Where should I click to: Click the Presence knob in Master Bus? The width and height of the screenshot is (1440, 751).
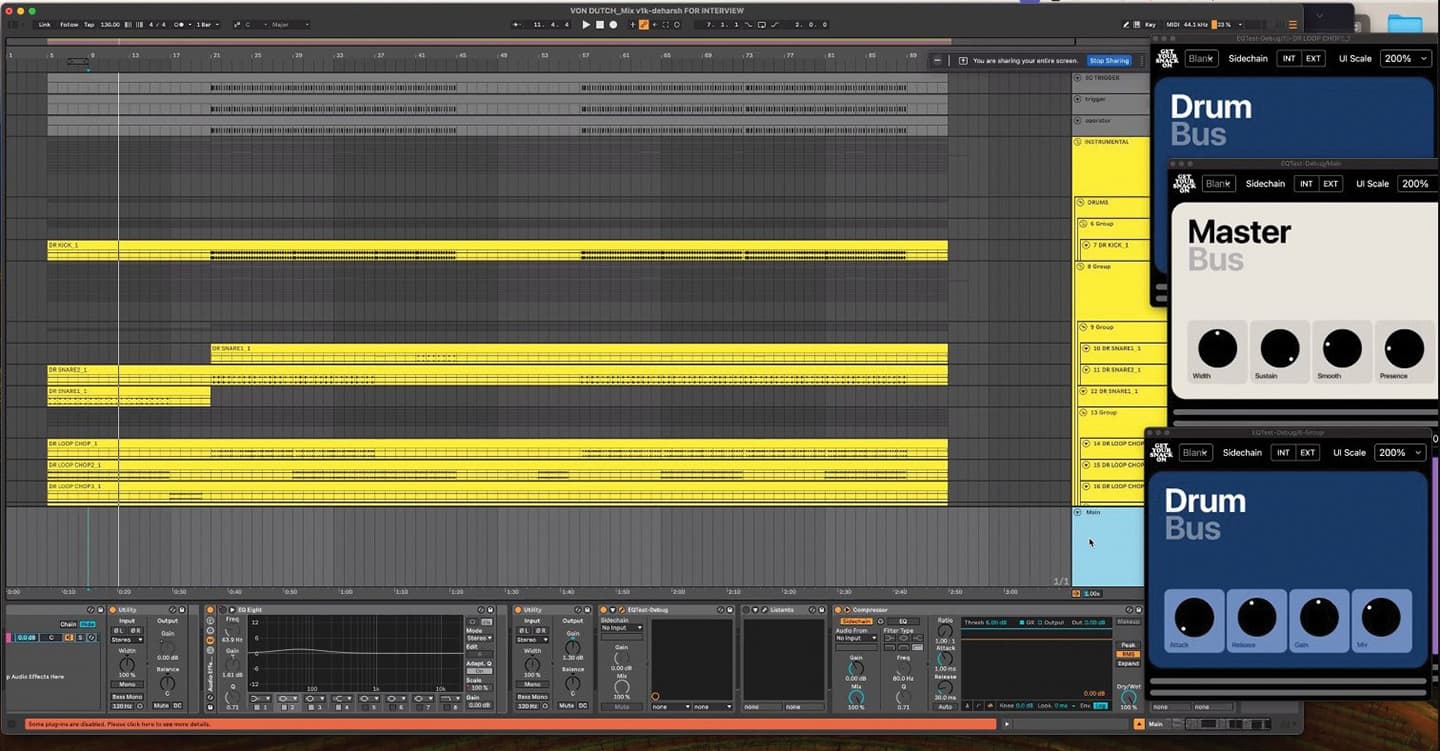pyautogui.click(x=1404, y=348)
